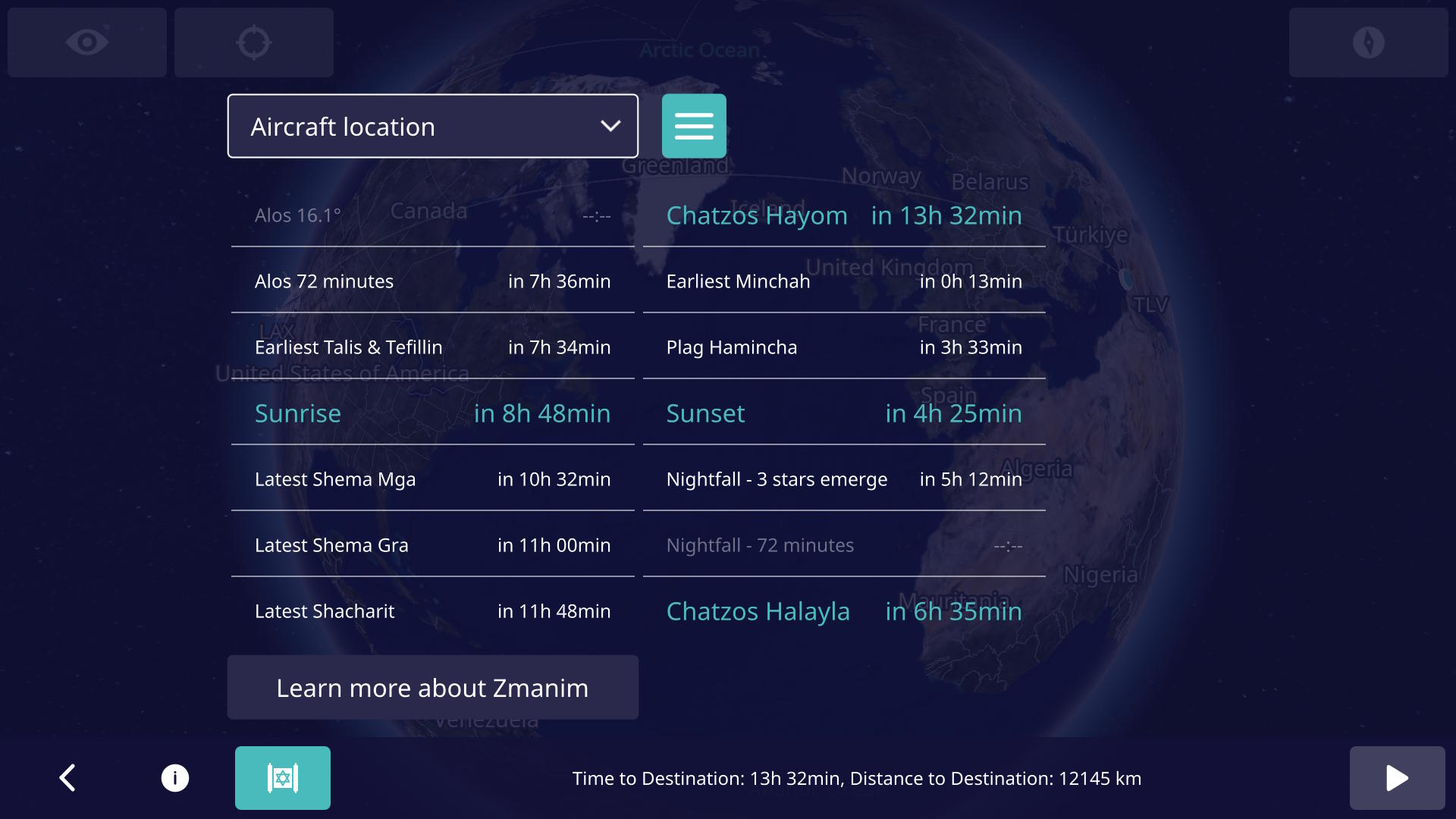Screen dimensions: 1456x819
Task: Click the Time to Destination status text
Action: coord(857,777)
